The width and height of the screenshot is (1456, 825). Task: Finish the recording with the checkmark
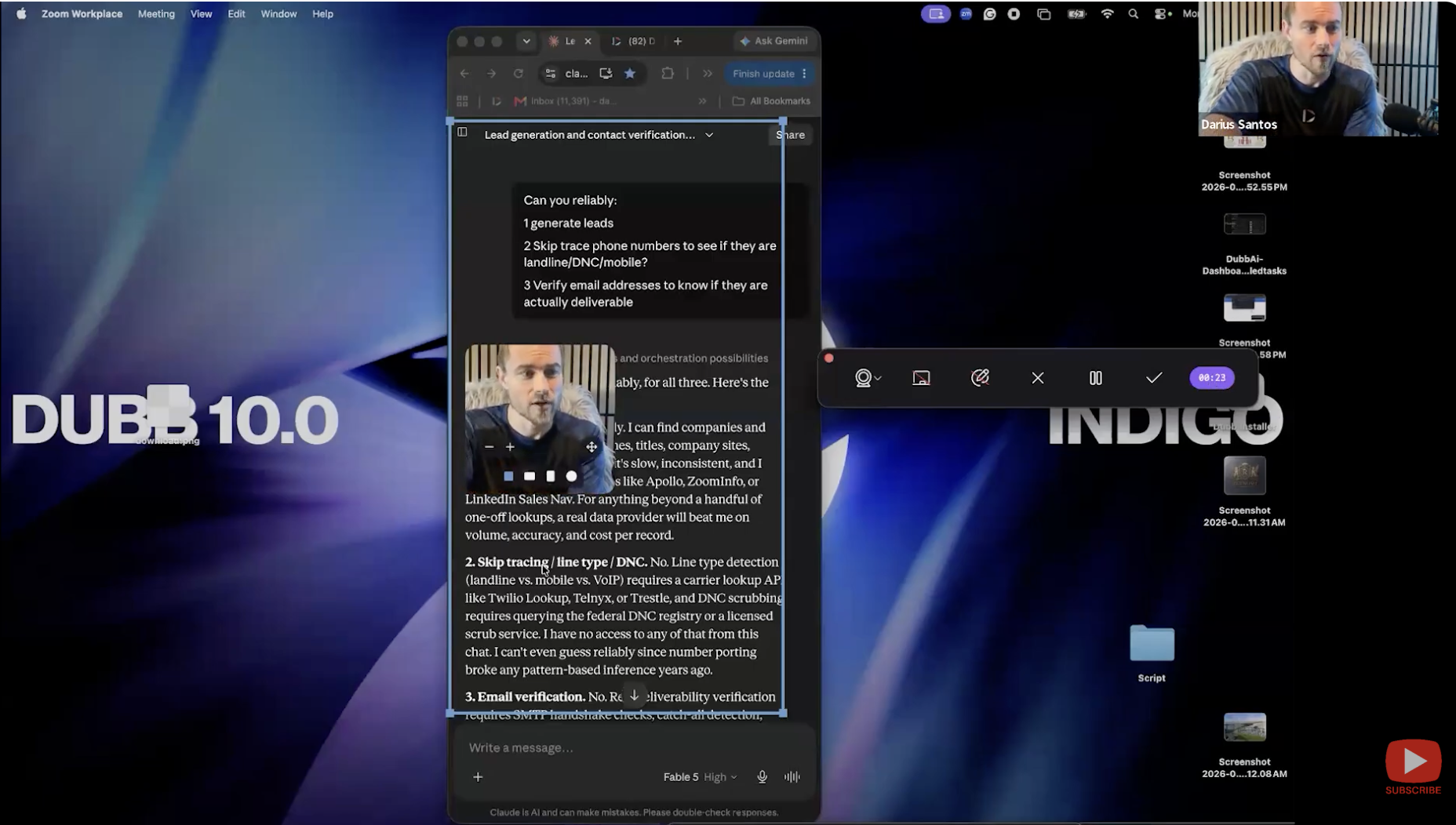[1153, 378]
